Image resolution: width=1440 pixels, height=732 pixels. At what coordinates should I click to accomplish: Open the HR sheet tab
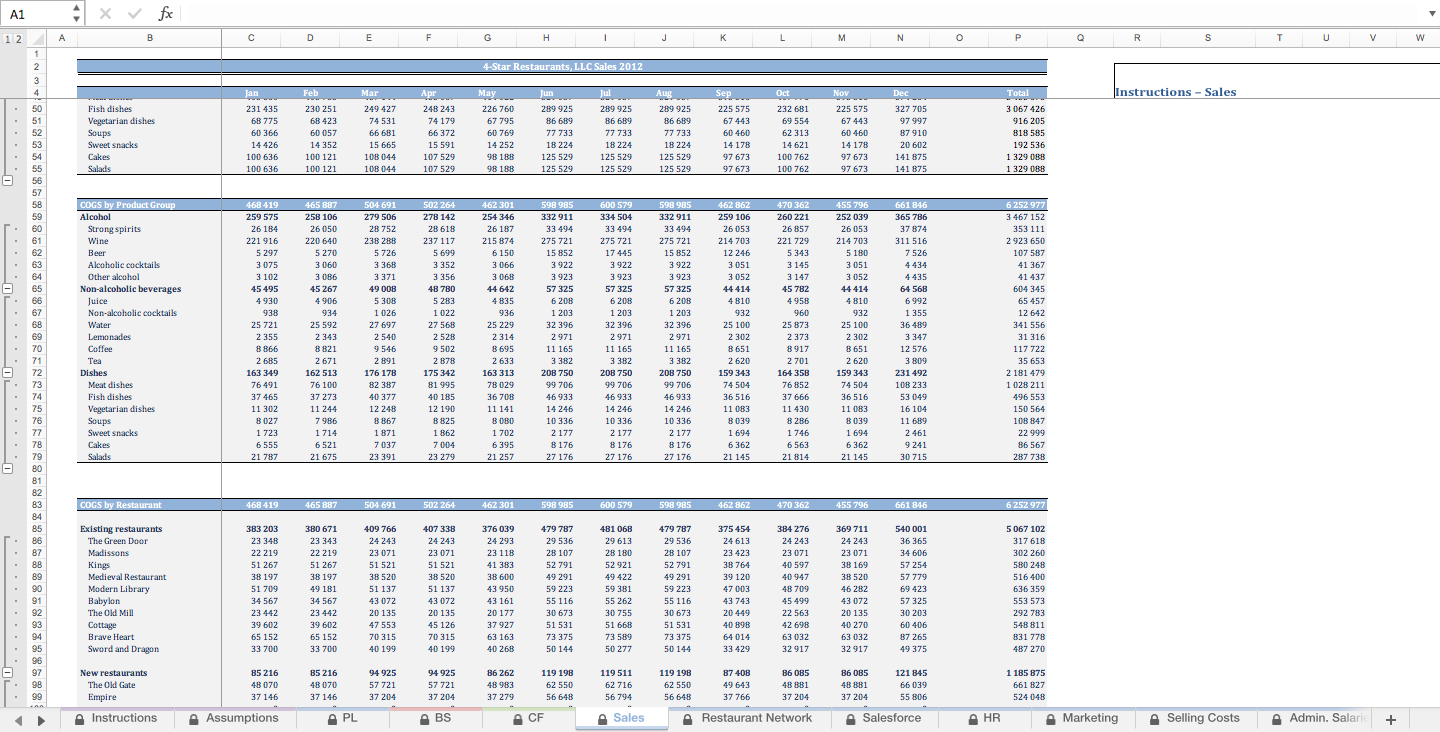983,718
